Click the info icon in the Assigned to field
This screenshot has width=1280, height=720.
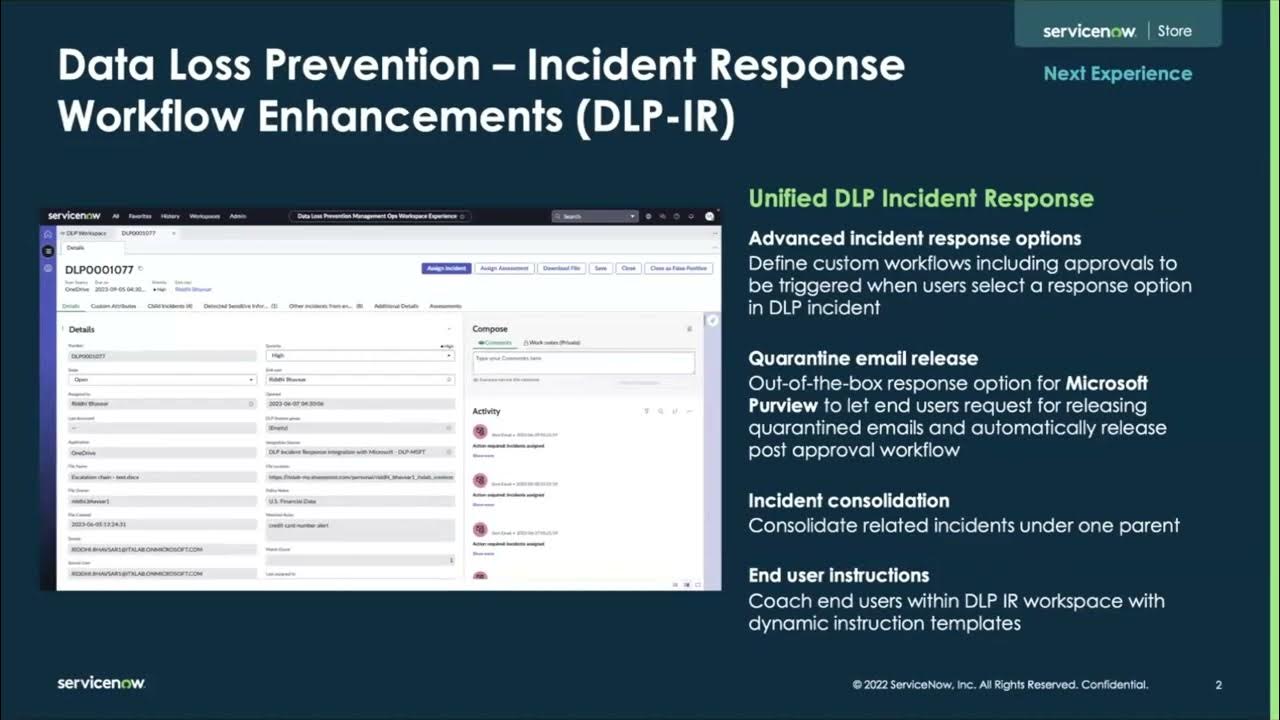[251, 404]
